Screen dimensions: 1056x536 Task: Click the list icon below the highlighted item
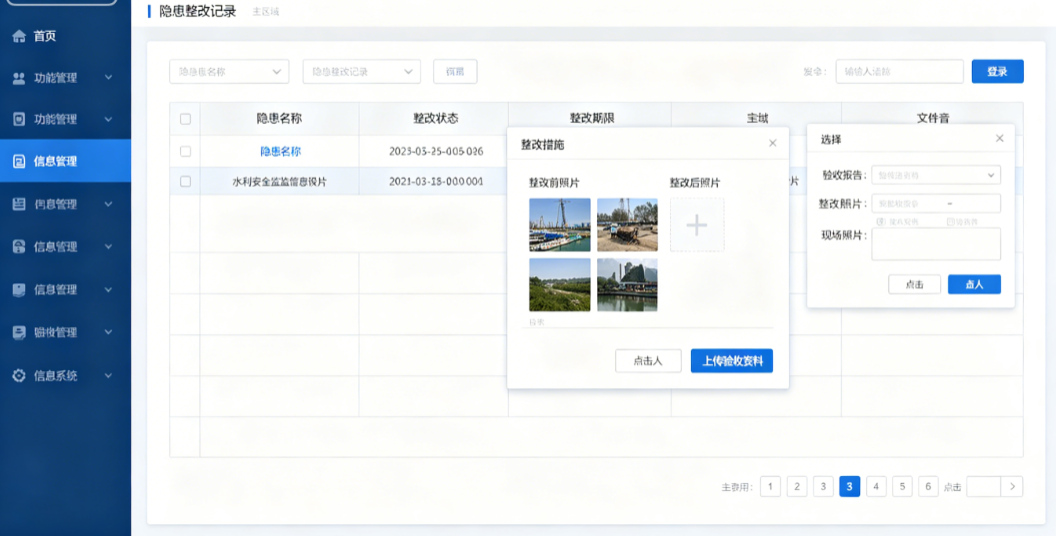19,204
